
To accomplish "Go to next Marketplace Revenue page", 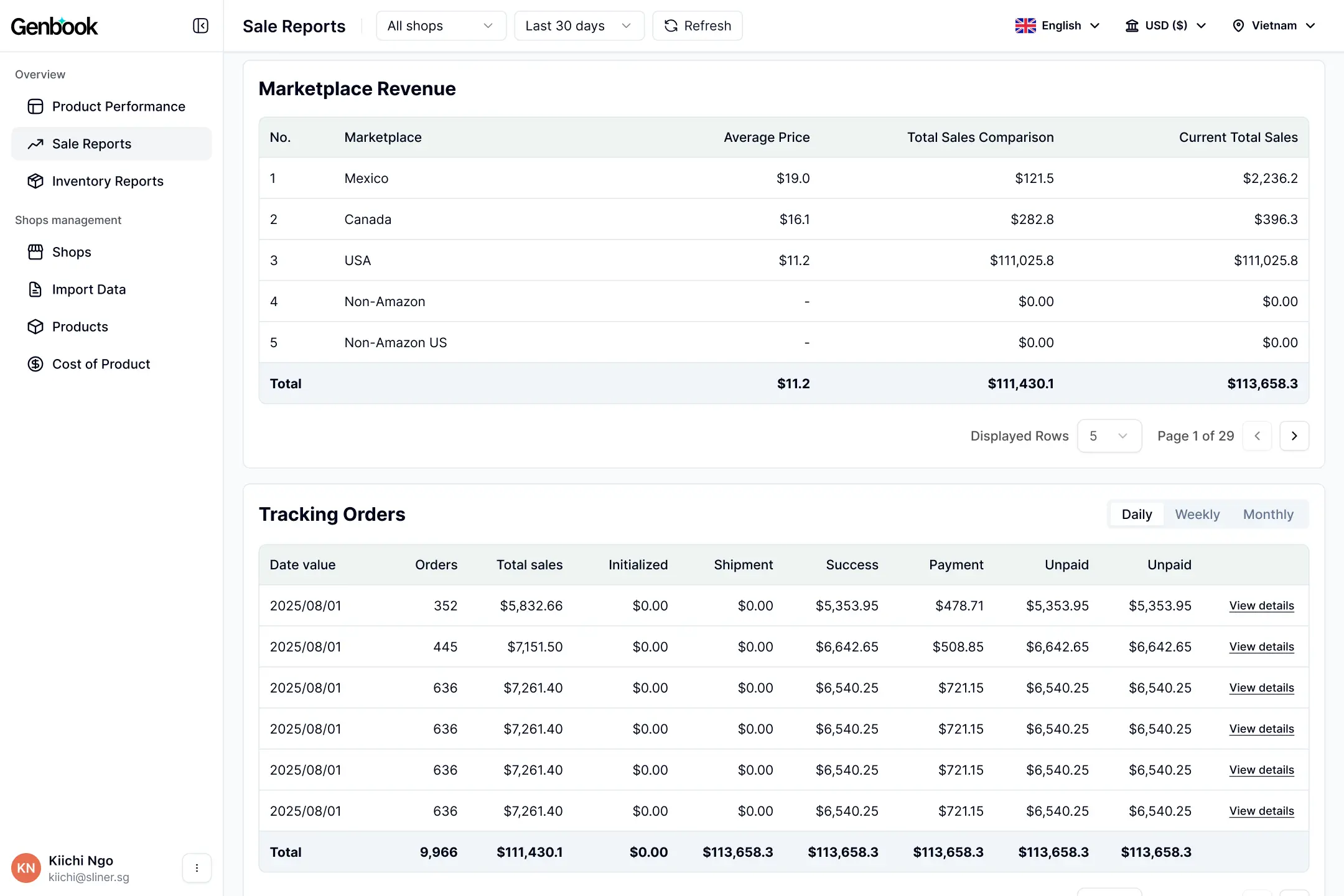I will tap(1294, 436).
